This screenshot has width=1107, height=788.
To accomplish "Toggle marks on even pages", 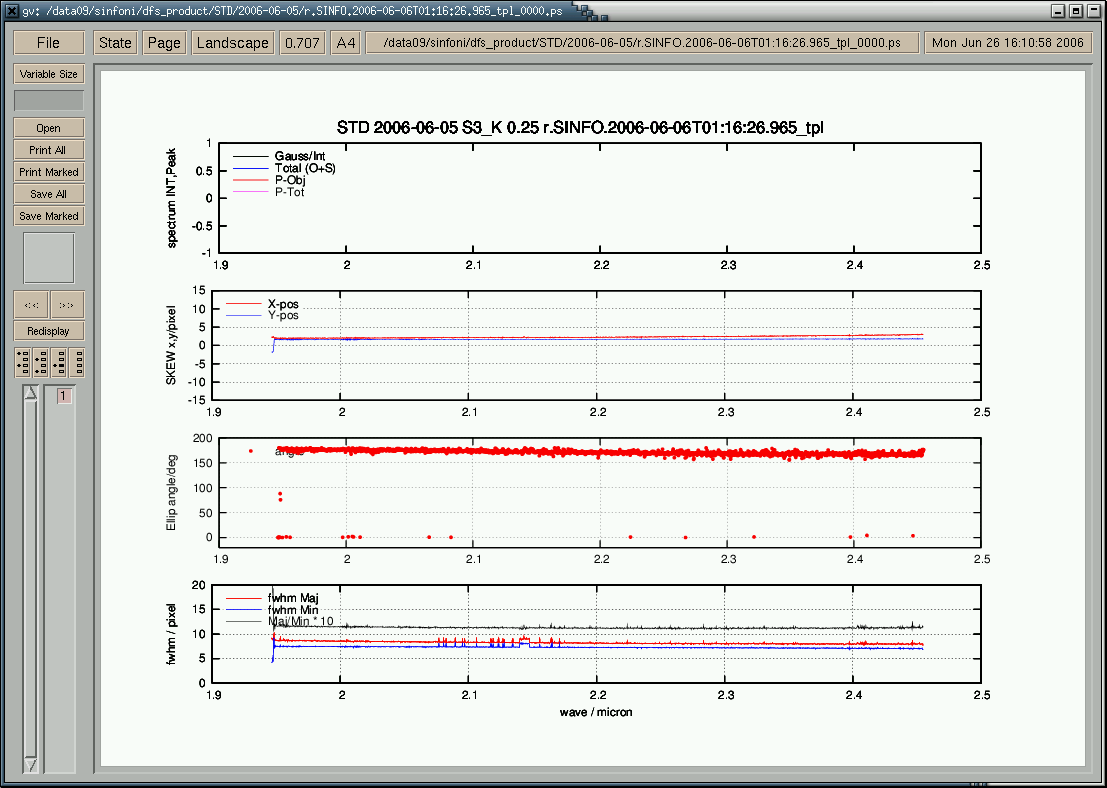I will click(41, 362).
